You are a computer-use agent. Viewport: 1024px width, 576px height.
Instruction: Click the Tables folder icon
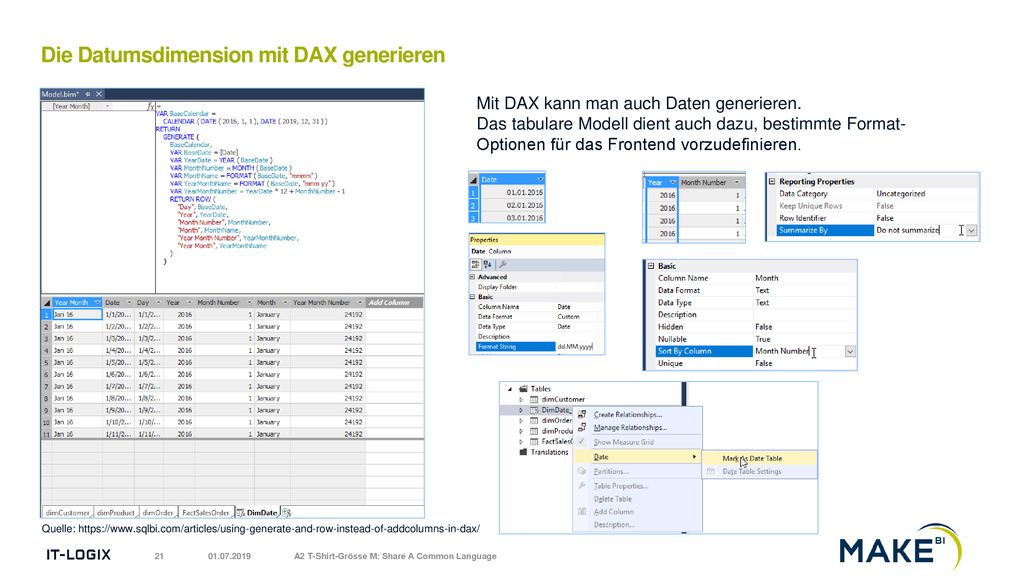click(x=523, y=389)
